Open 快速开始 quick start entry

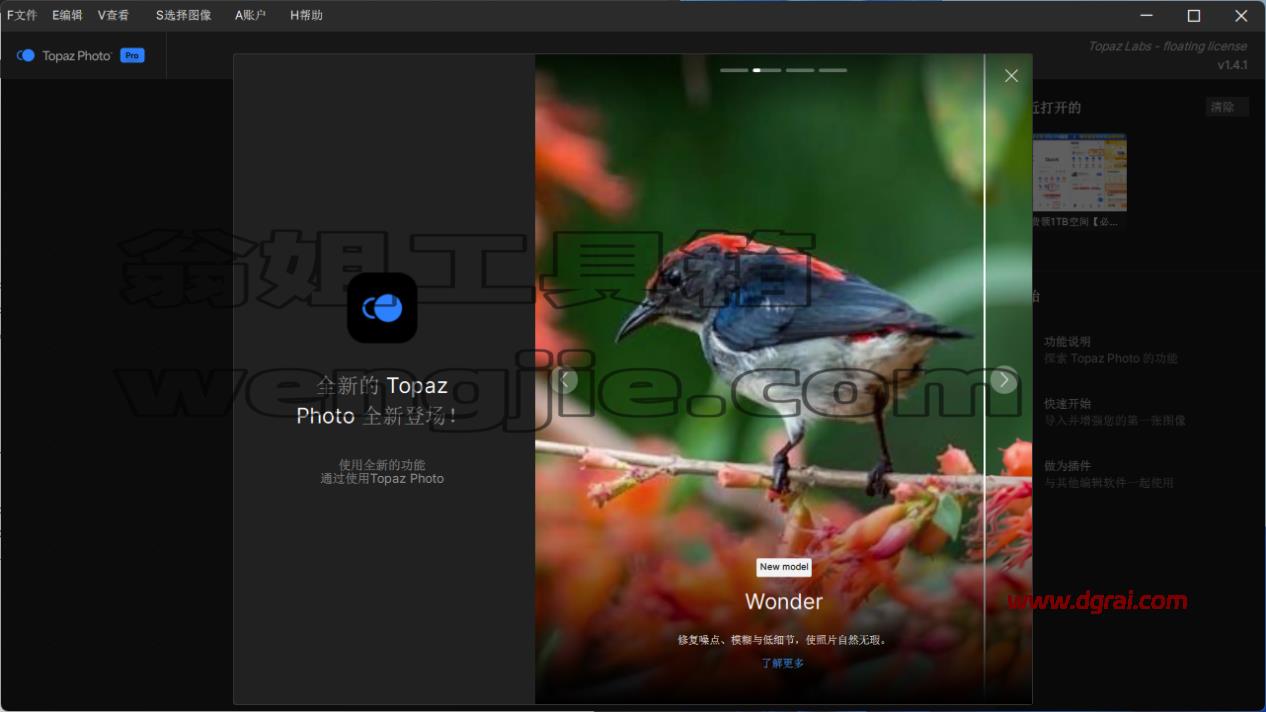[1114, 412]
